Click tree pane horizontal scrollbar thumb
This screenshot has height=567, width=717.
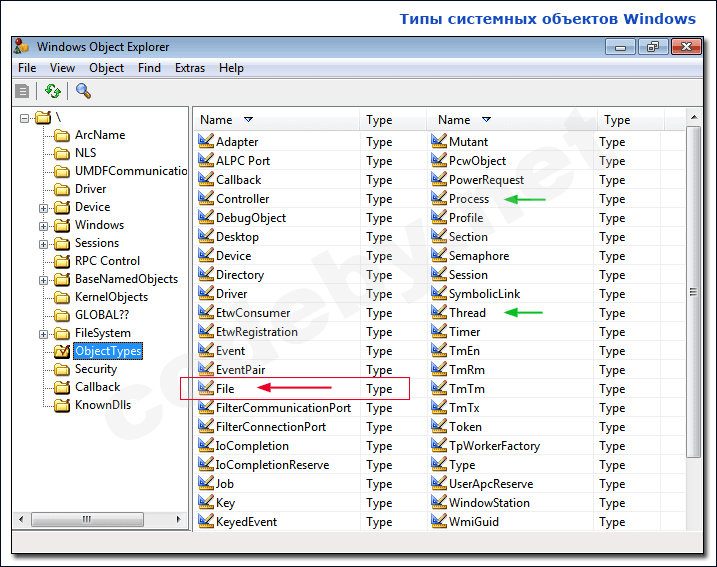[87, 519]
